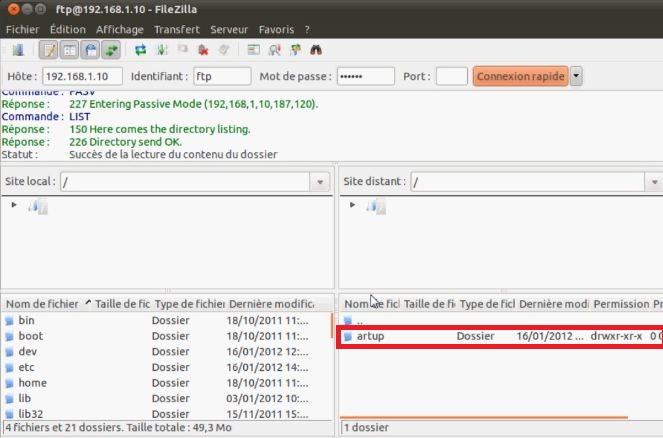This screenshot has width=663, height=438.
Task: Select the dev folder in local list
Action: 166,352
